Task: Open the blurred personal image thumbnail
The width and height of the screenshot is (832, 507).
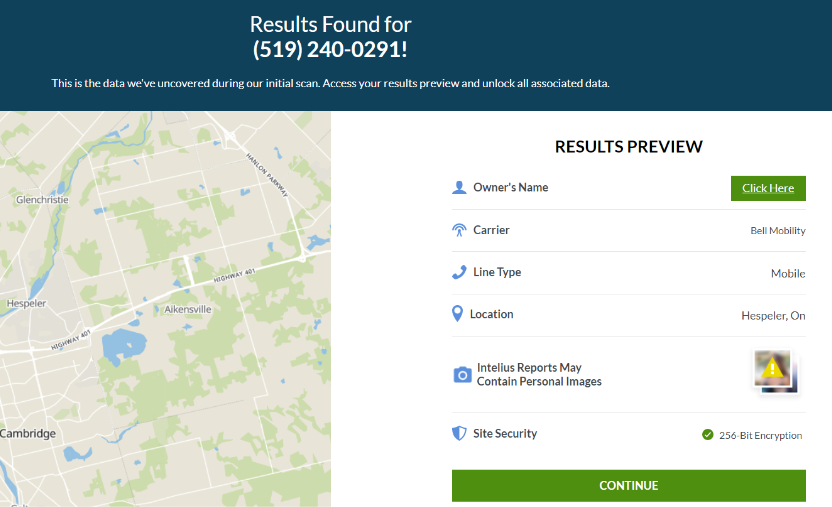Action: [776, 371]
